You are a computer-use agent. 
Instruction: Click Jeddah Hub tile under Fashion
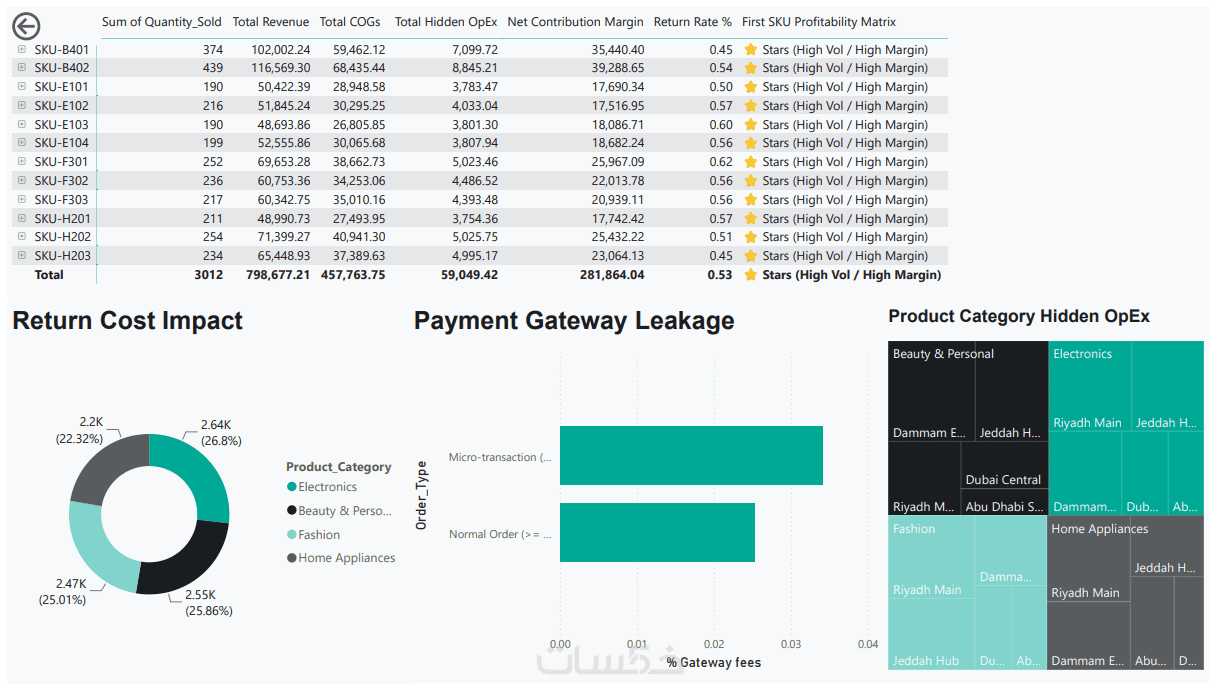(x=931, y=633)
